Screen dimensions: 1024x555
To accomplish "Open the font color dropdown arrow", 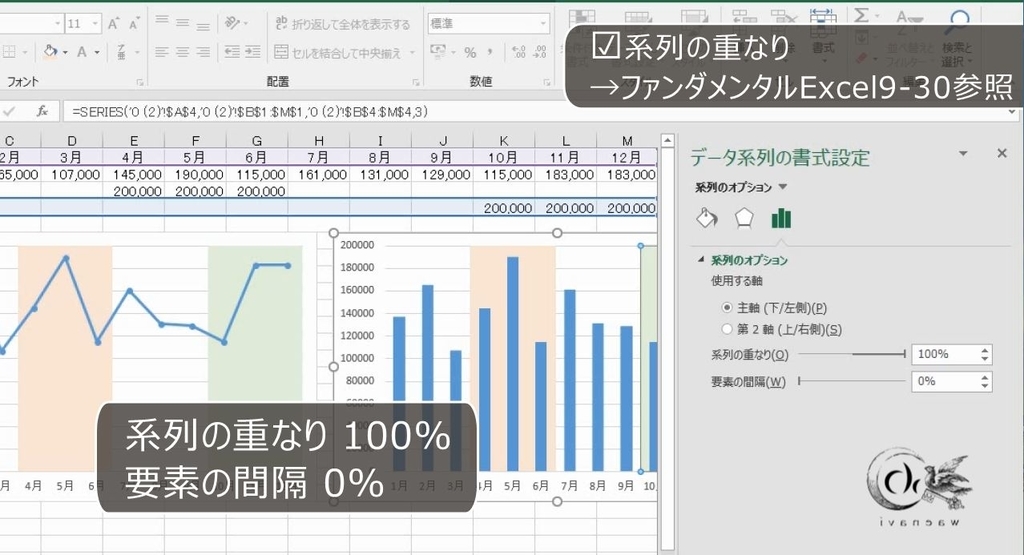I will 97,52.
